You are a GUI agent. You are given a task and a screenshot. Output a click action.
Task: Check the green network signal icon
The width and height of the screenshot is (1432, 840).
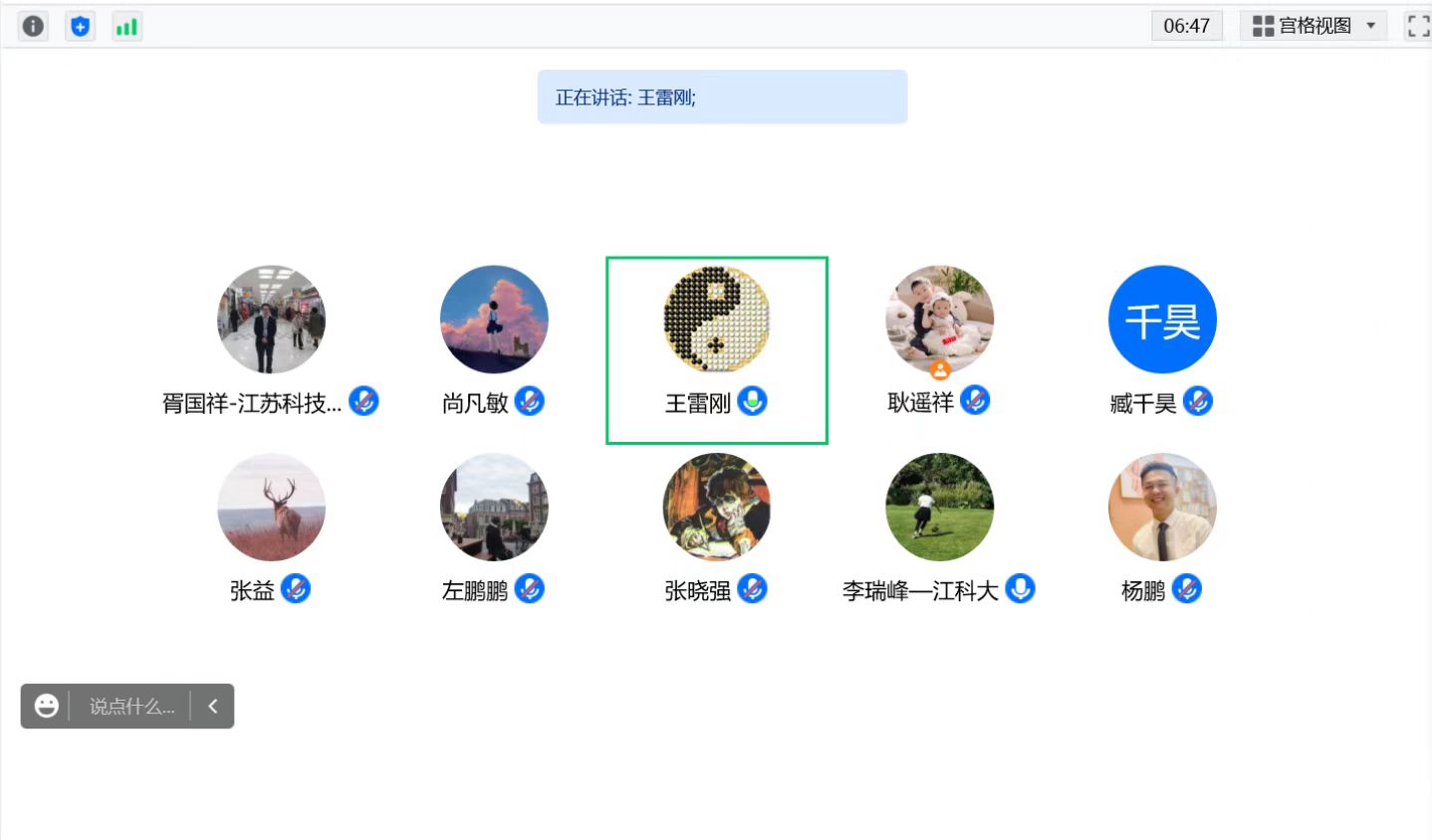pos(126,26)
